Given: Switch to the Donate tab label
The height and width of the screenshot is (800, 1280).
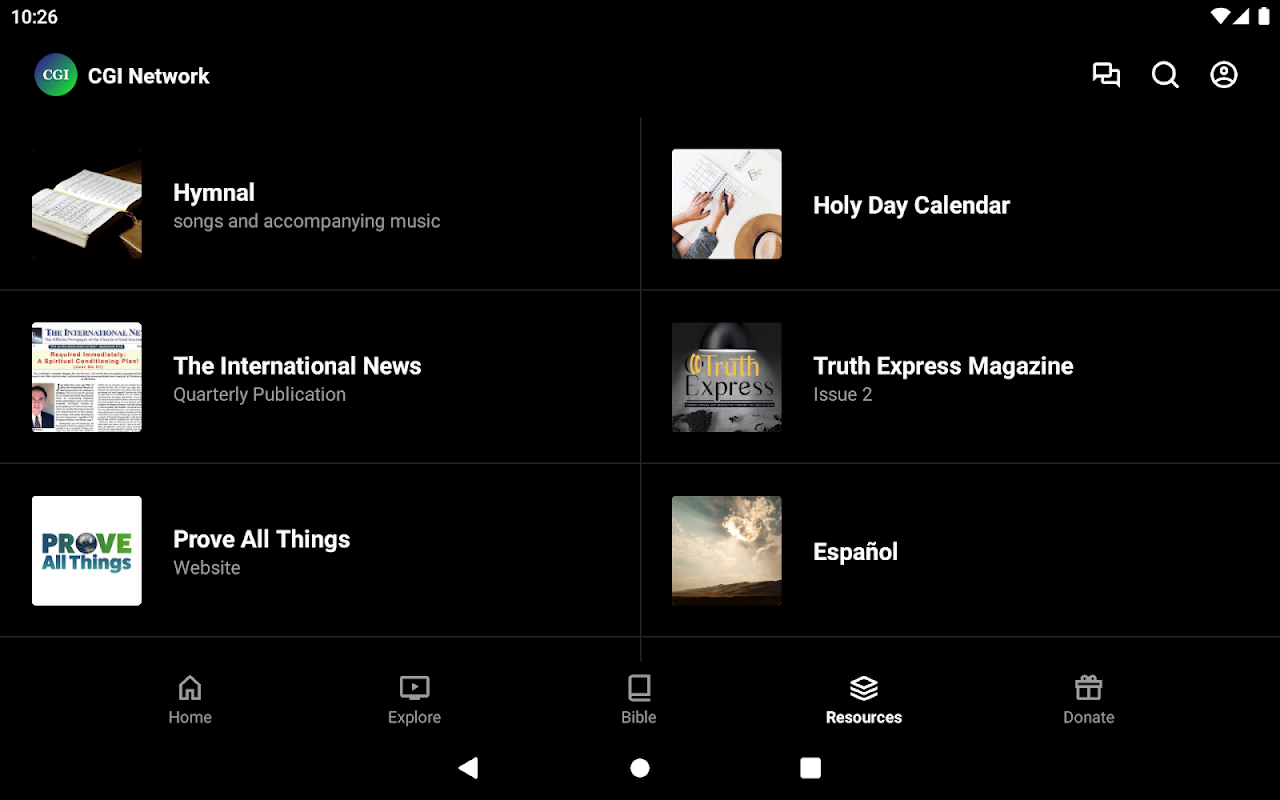Looking at the screenshot, I should tap(1088, 717).
